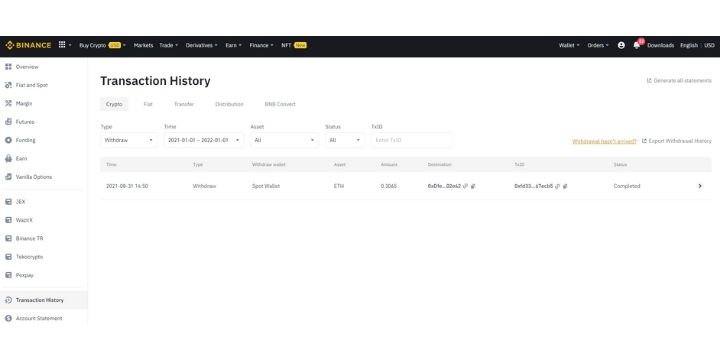Open notifications bell icon
This screenshot has width=720, height=360.
point(636,45)
